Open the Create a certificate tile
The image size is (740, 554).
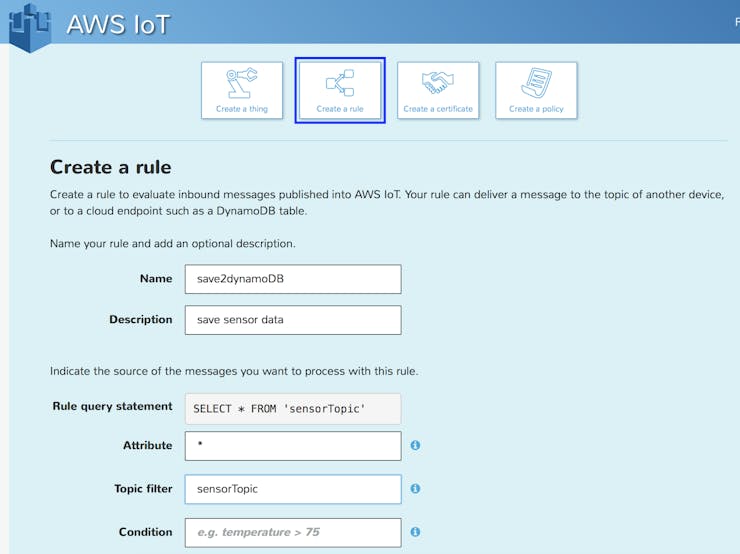438,90
